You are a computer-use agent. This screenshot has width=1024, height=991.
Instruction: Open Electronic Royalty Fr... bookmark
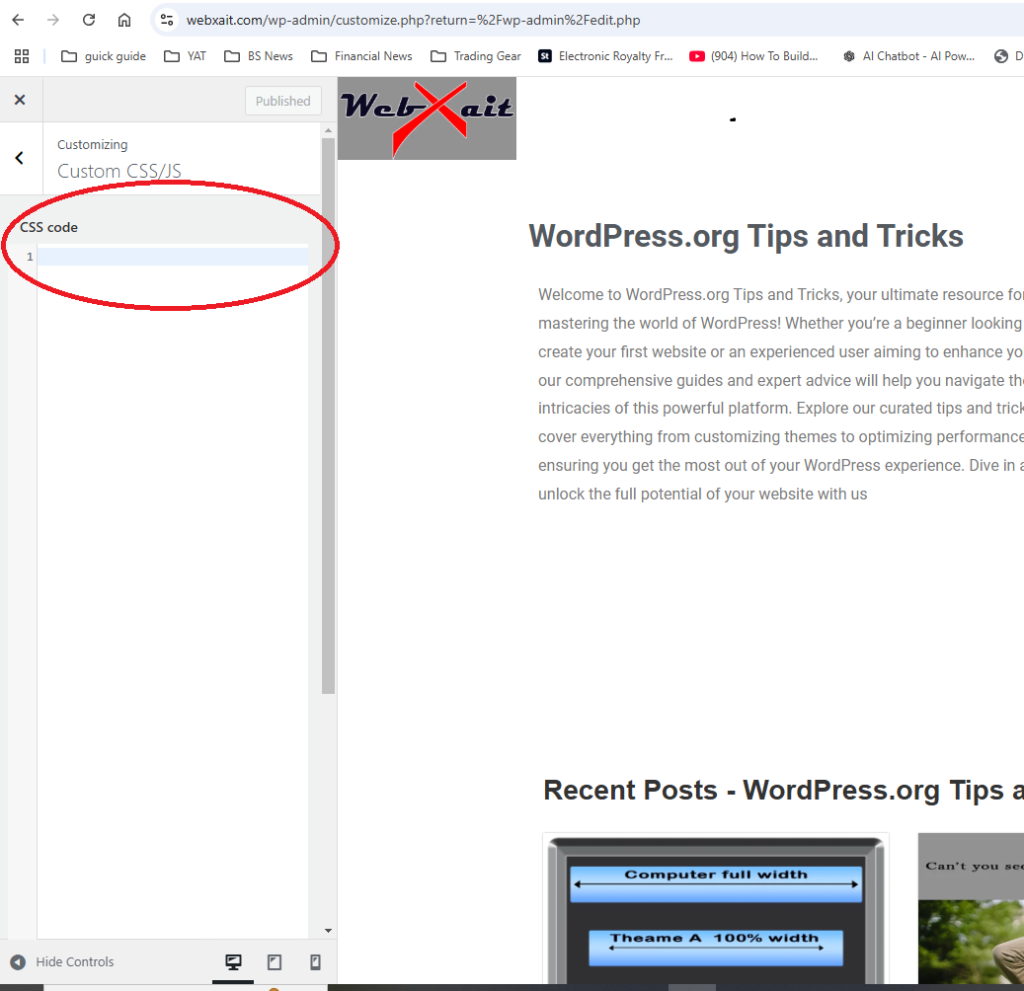[x=605, y=56]
